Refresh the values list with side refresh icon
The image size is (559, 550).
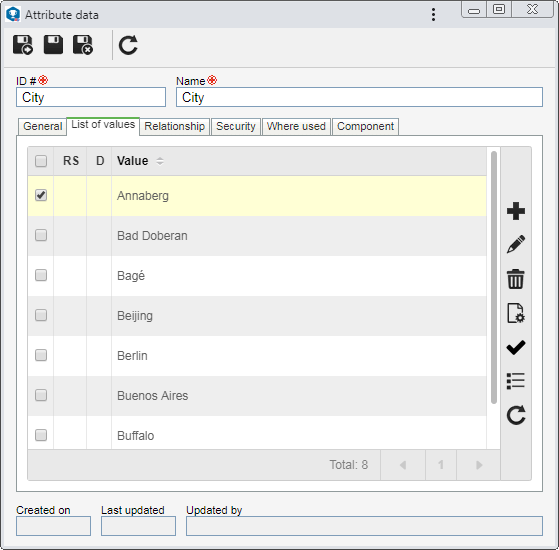point(516,415)
